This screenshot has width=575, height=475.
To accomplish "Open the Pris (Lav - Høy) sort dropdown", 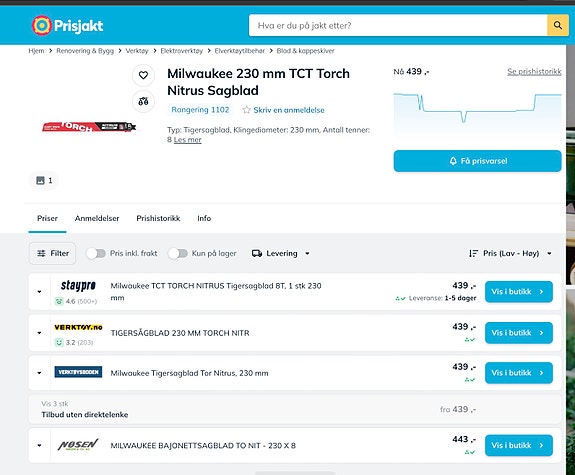I will [510, 253].
